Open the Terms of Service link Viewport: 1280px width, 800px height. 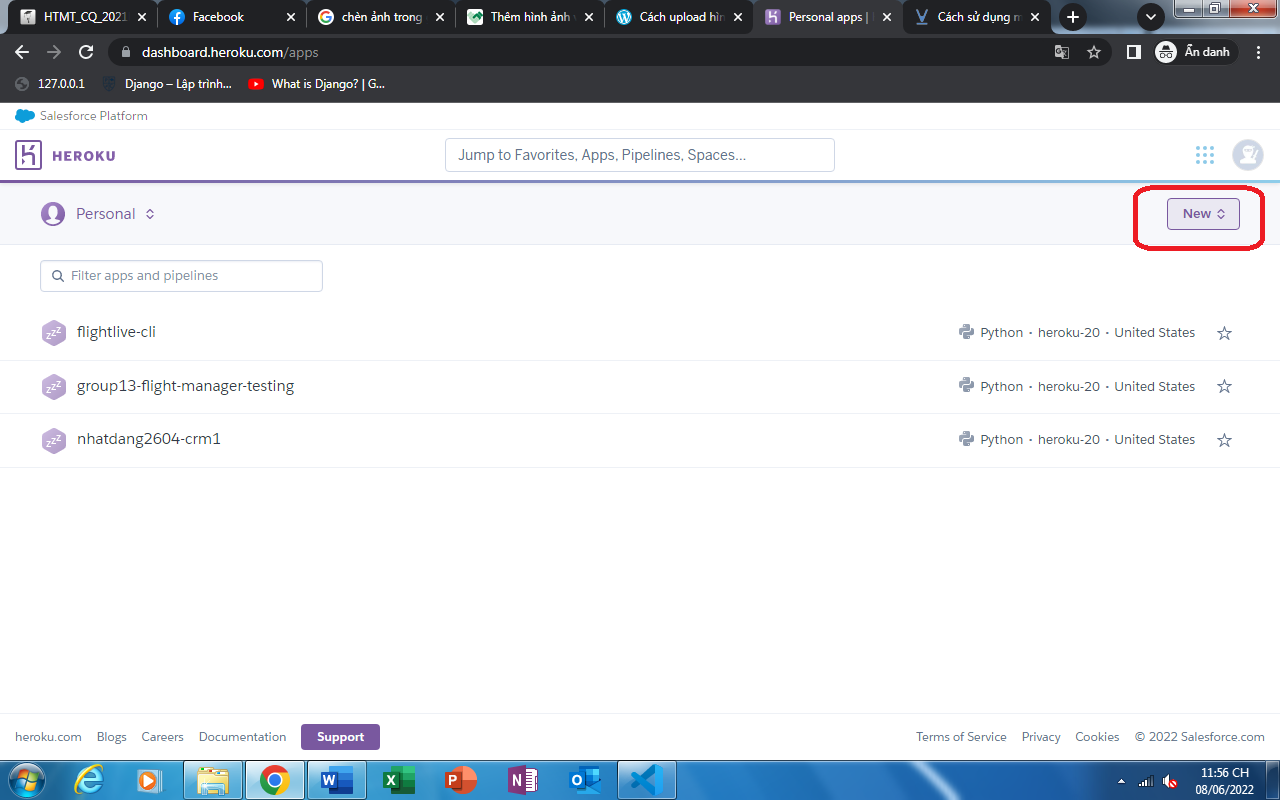[961, 737]
